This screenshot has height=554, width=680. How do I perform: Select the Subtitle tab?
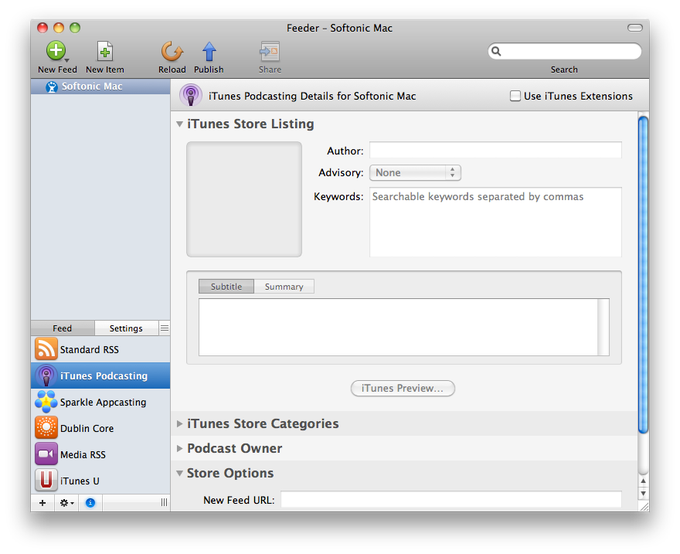tap(226, 286)
